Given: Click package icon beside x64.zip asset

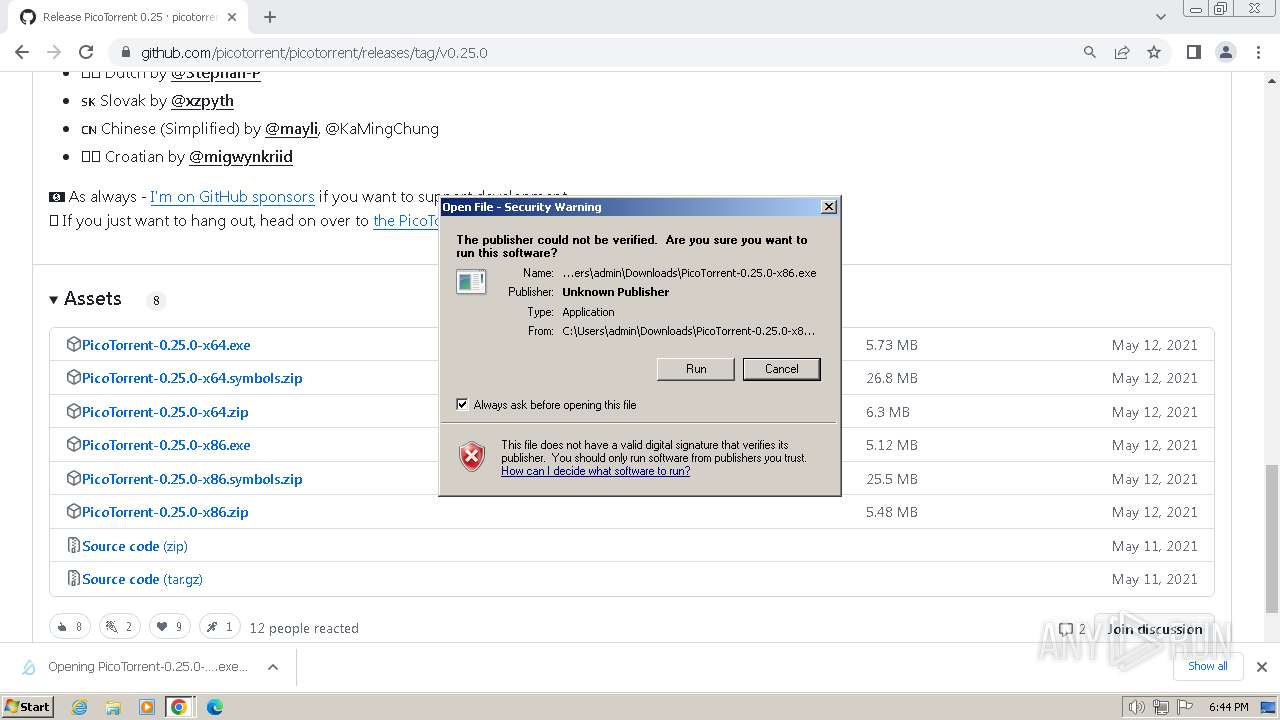Looking at the screenshot, I should click(x=73, y=411).
